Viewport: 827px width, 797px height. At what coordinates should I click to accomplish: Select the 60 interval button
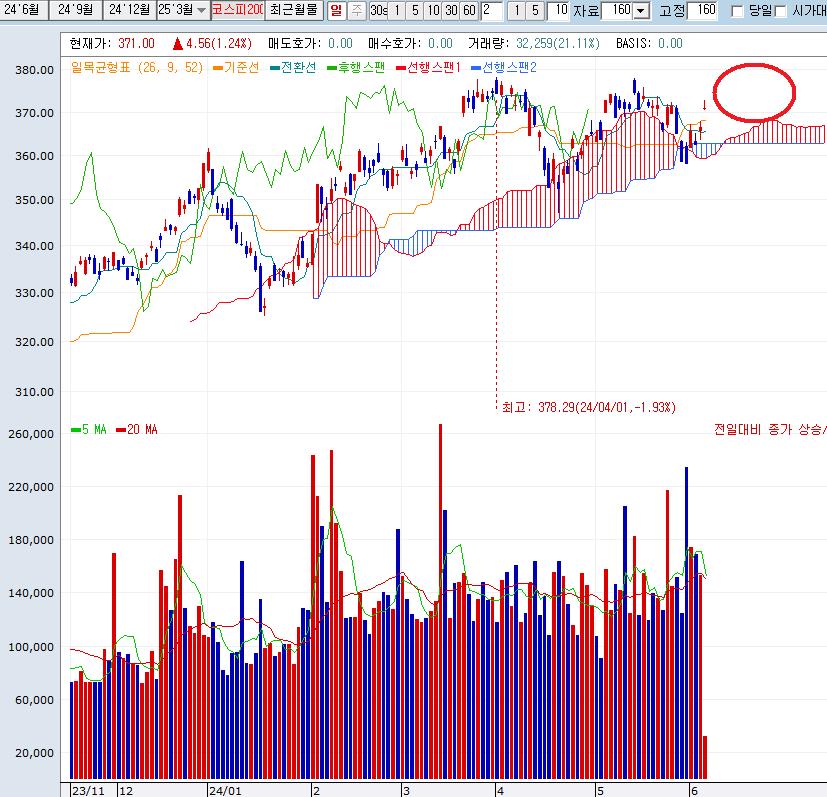(x=468, y=10)
